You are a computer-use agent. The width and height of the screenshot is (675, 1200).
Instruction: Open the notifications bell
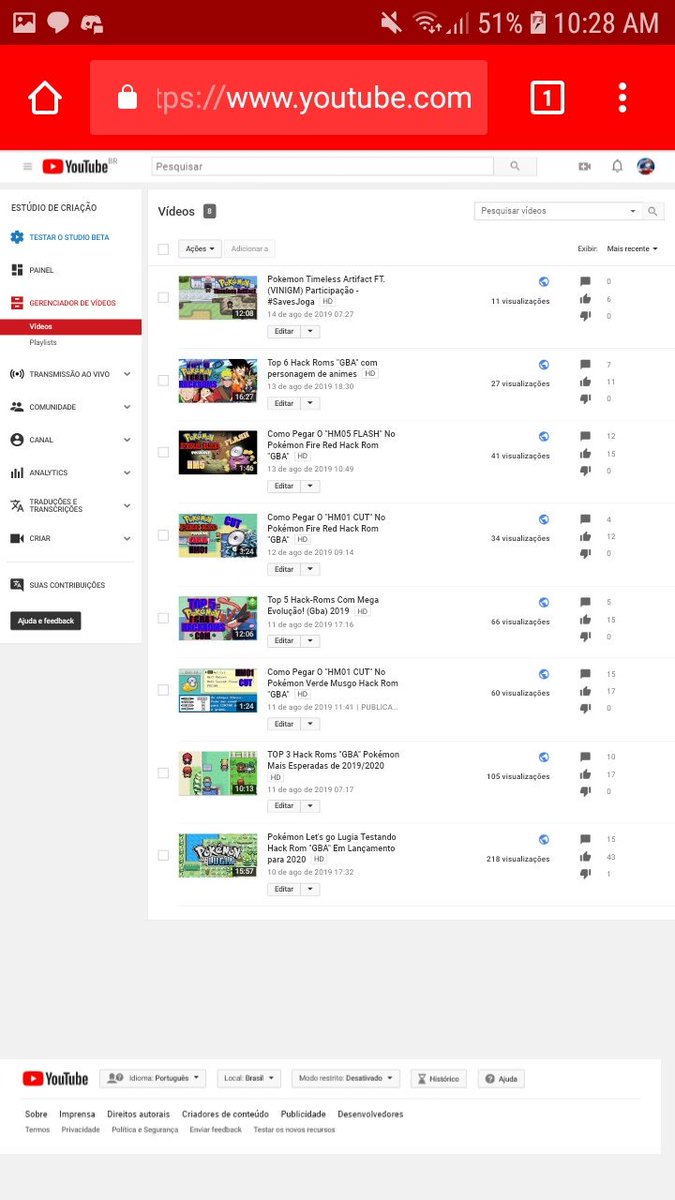coord(617,166)
